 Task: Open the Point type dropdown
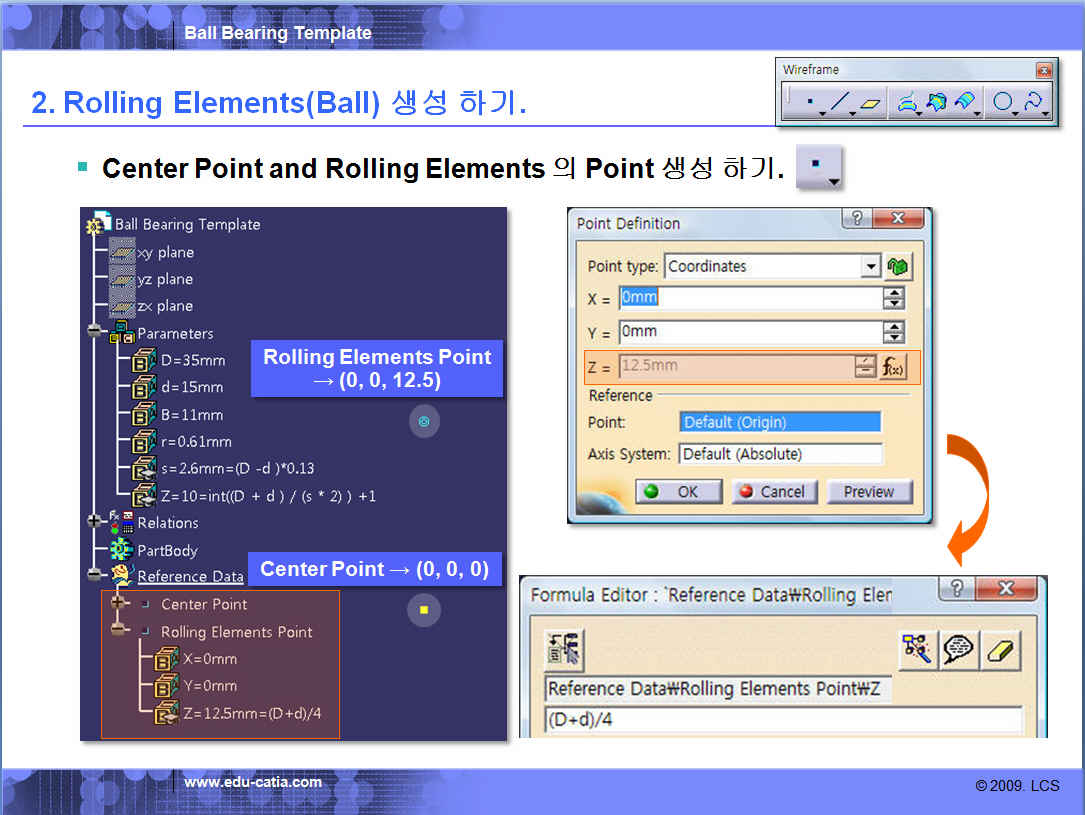click(x=870, y=266)
